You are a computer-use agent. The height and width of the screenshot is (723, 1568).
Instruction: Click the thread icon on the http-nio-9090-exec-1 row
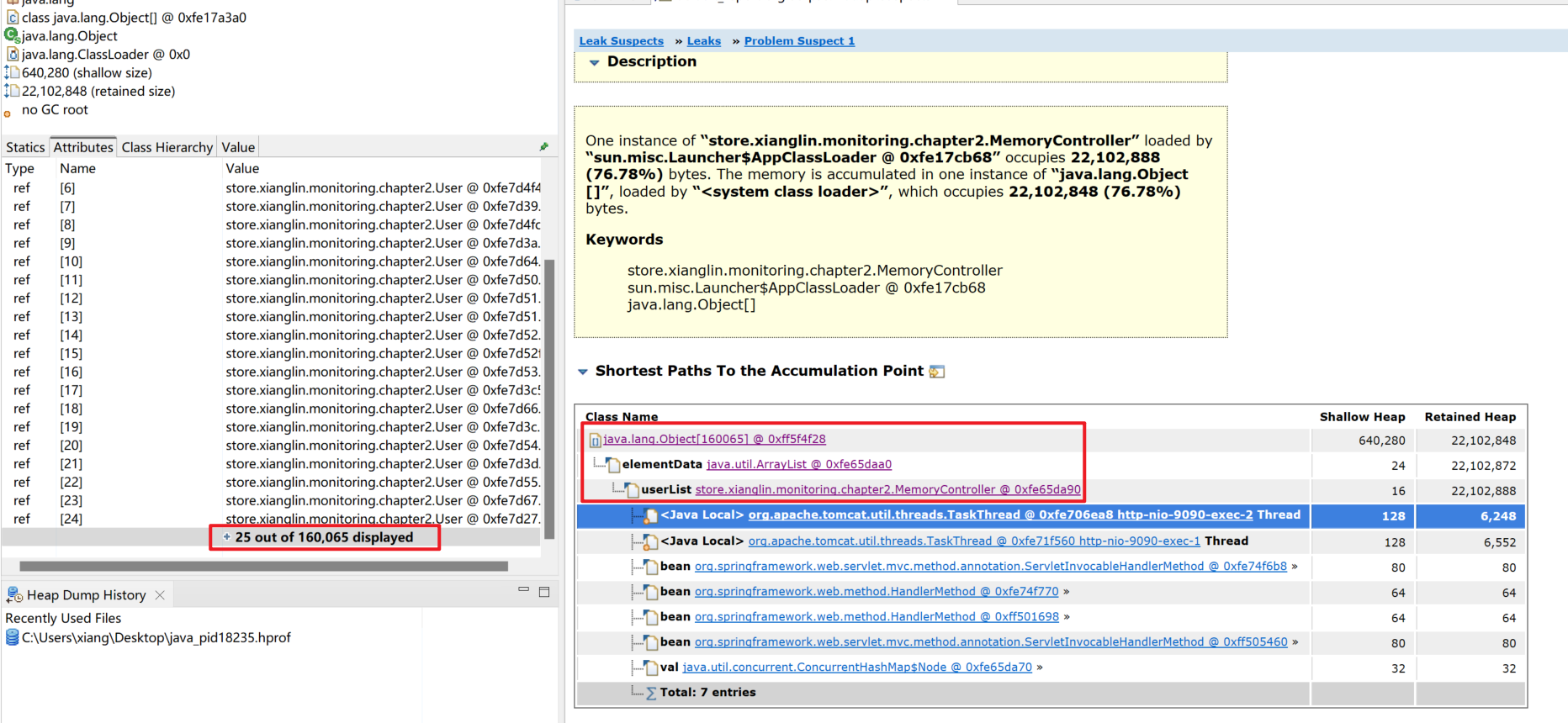click(x=650, y=541)
